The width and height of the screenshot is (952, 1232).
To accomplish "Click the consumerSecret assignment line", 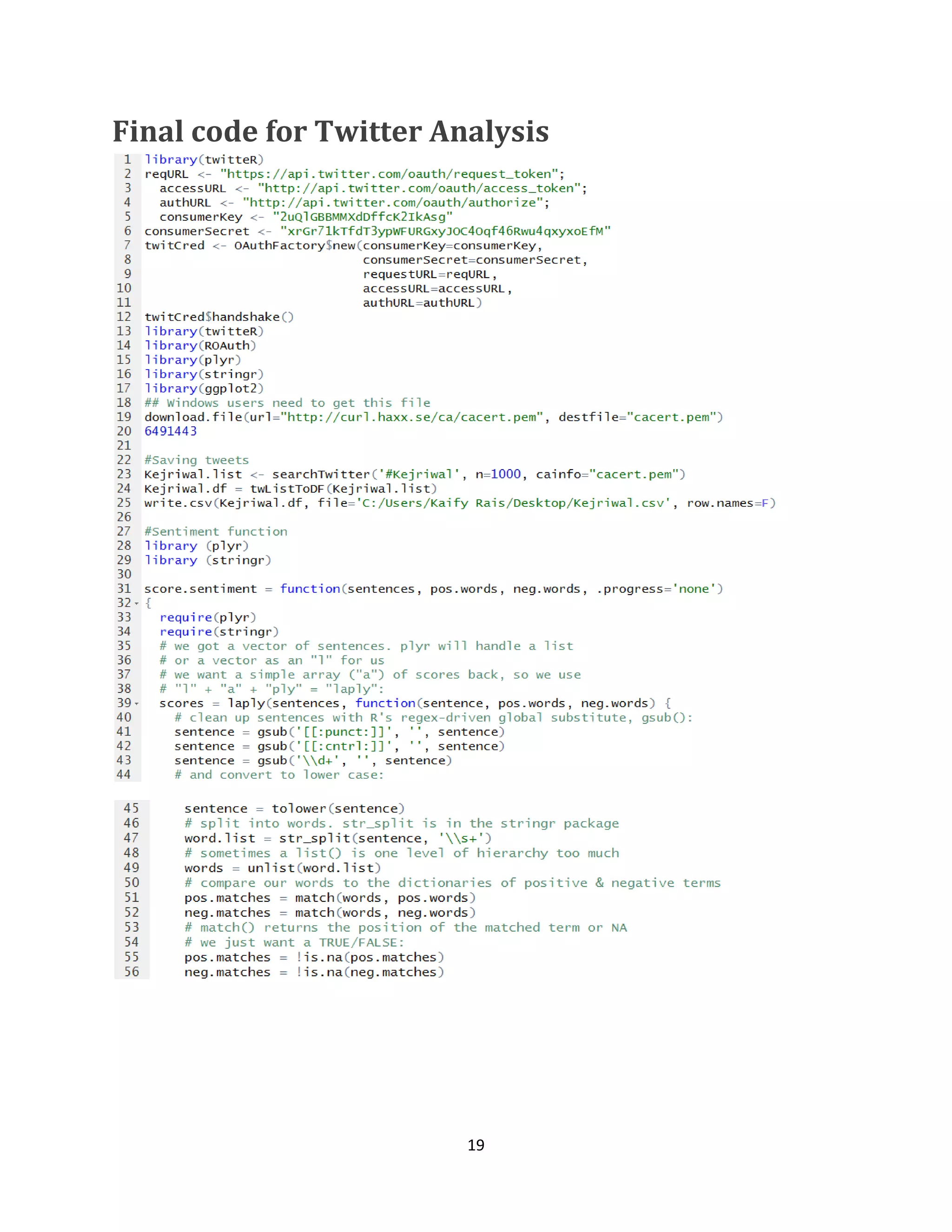I will [377, 231].
